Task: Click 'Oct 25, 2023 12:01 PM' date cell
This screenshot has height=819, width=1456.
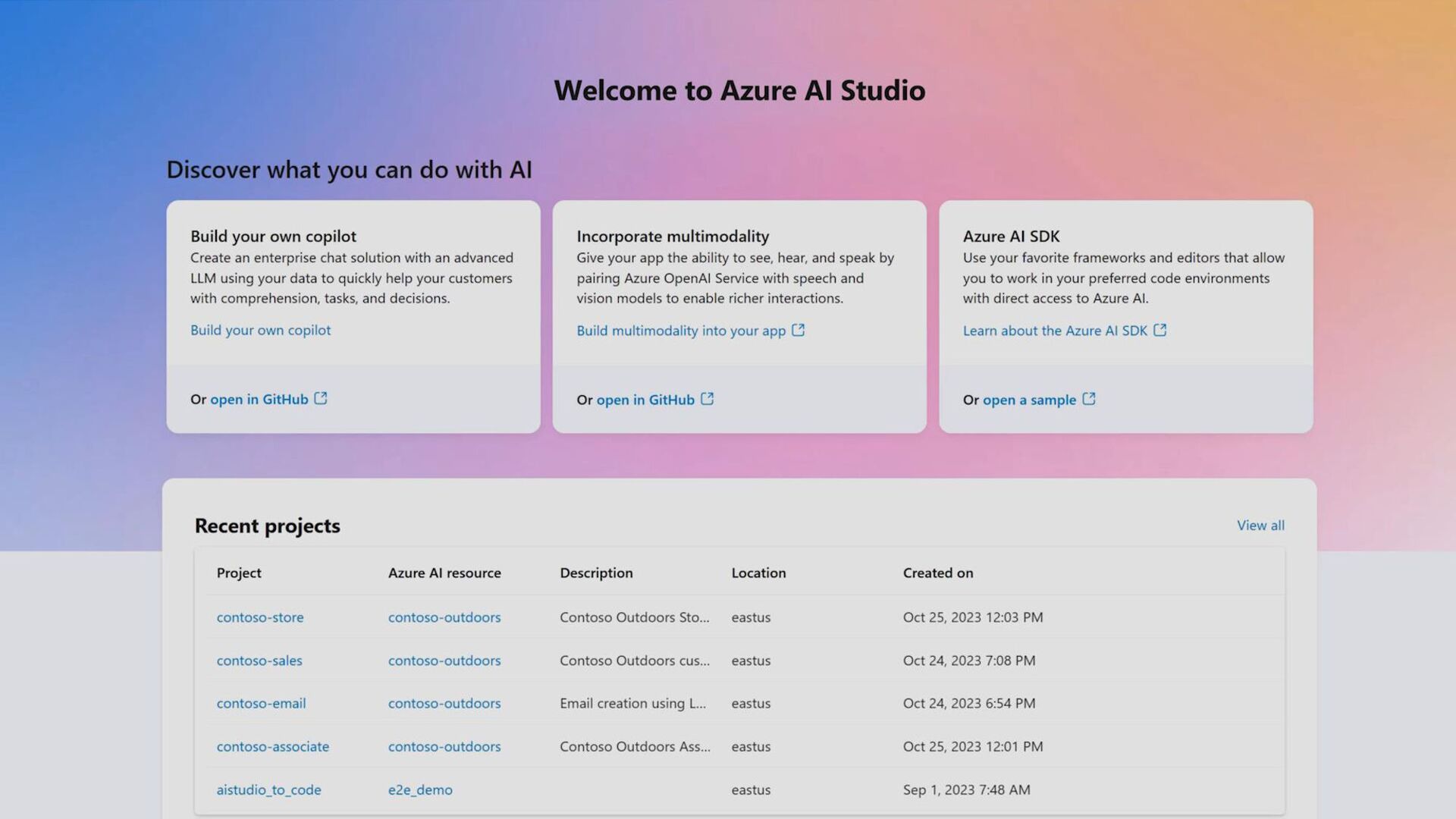Action: (x=973, y=746)
